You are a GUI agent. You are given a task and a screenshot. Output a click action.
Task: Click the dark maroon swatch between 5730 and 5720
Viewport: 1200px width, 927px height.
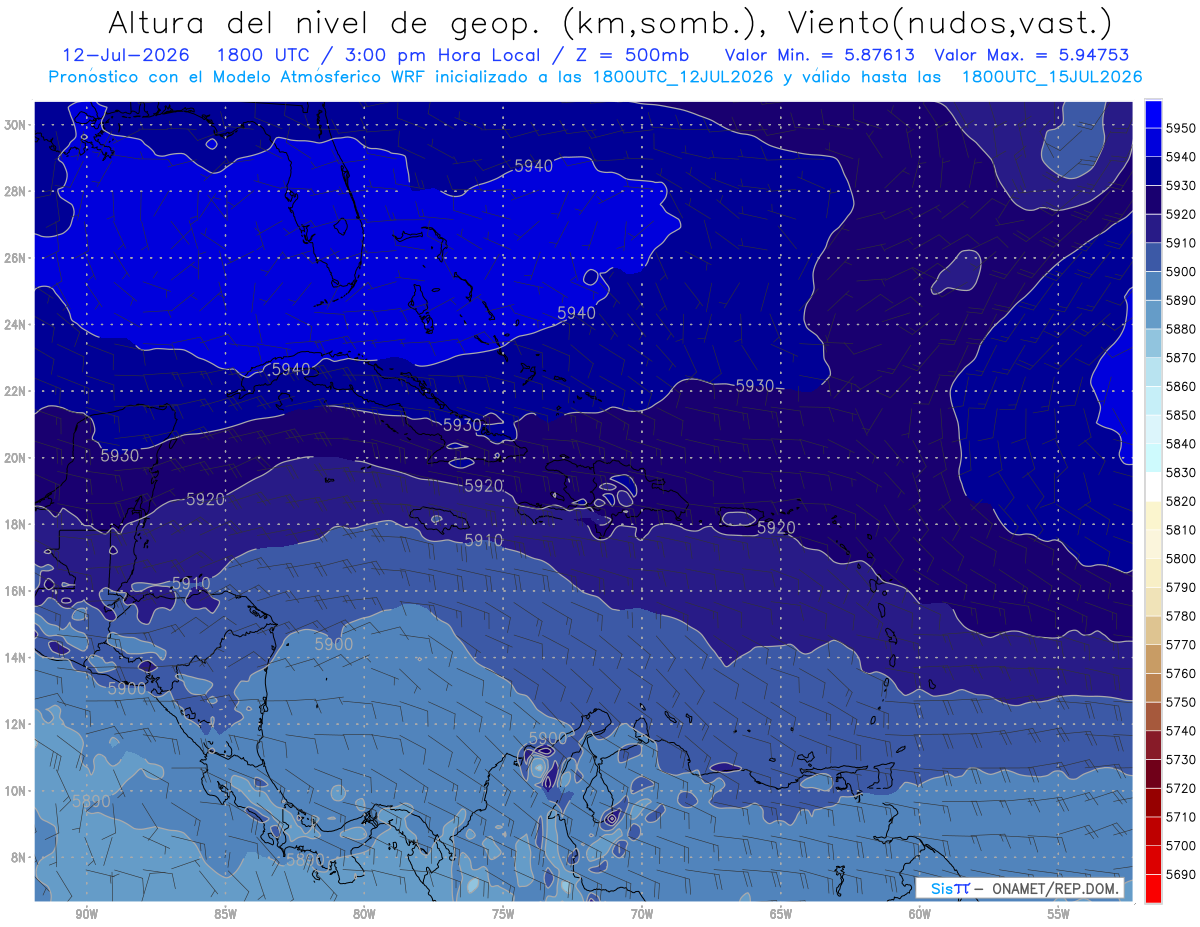click(1153, 773)
